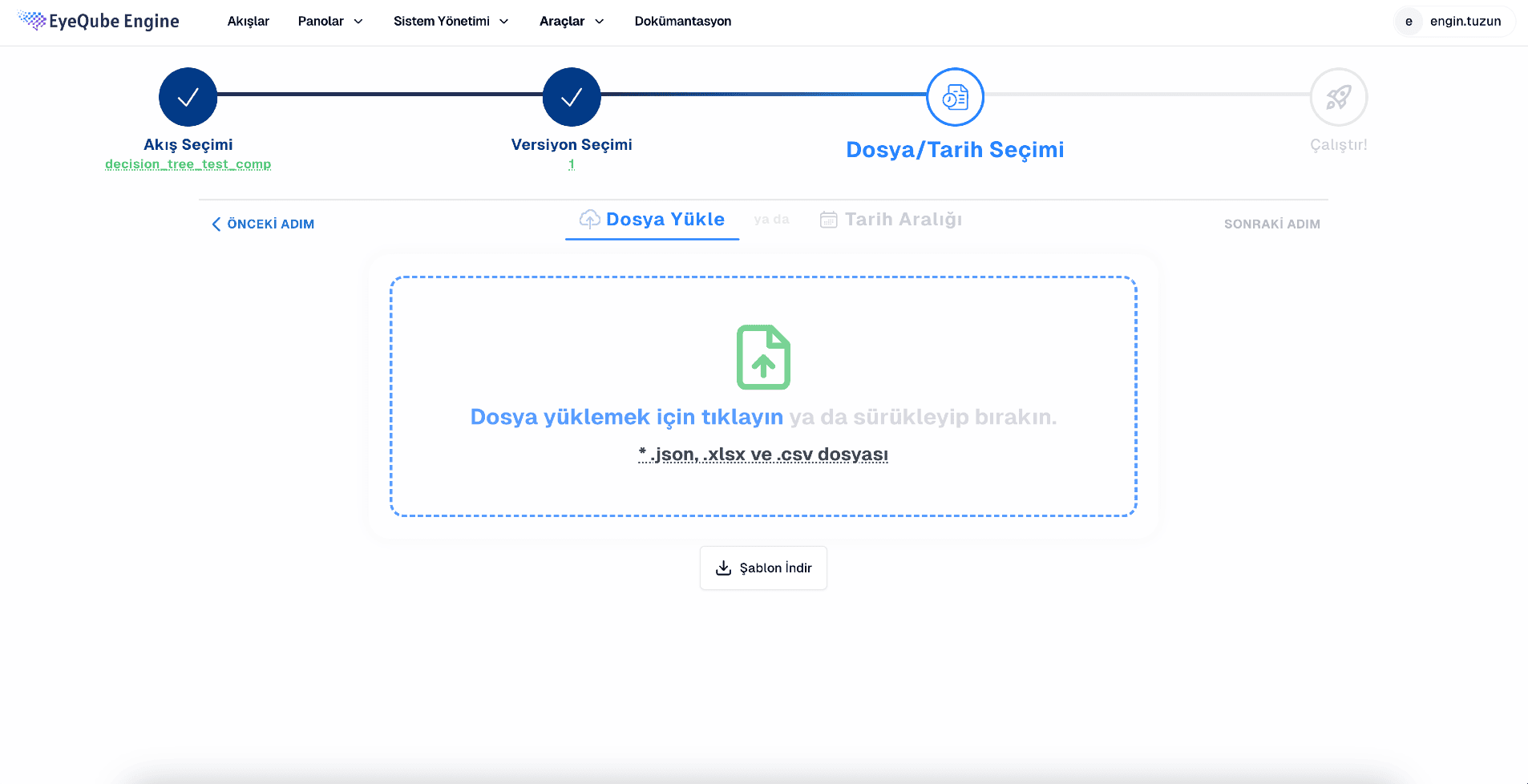Click the Akış Seçimi step label
Screen dimensions: 1528x784
click(188, 144)
